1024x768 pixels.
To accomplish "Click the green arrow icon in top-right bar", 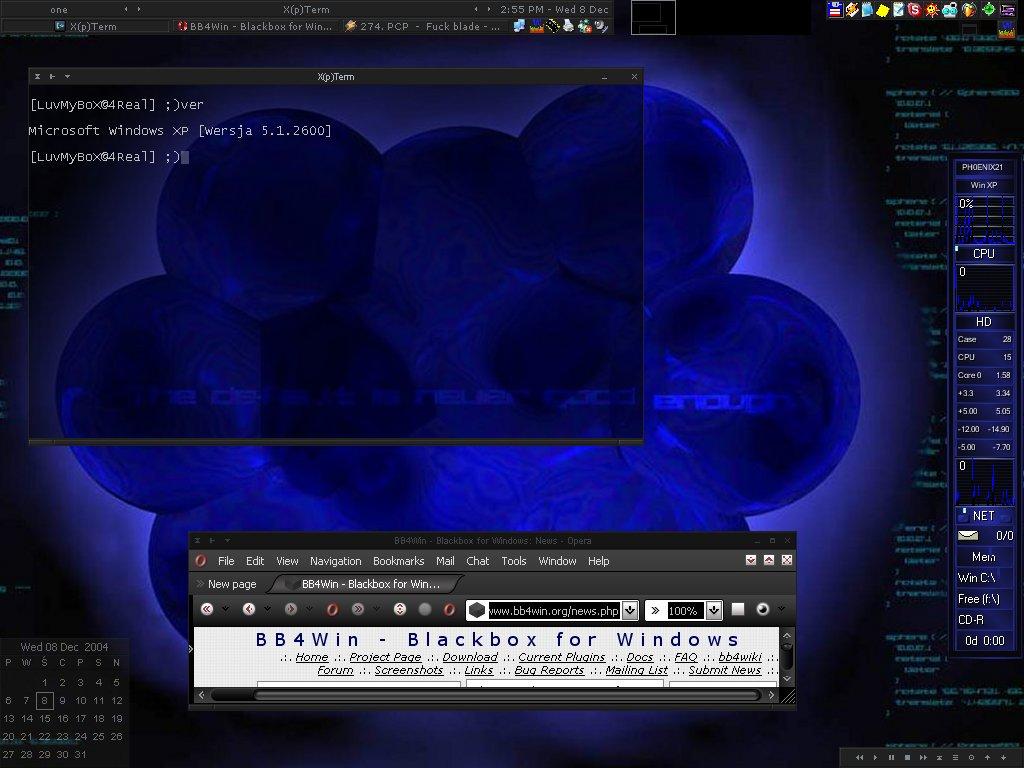I will [x=989, y=9].
